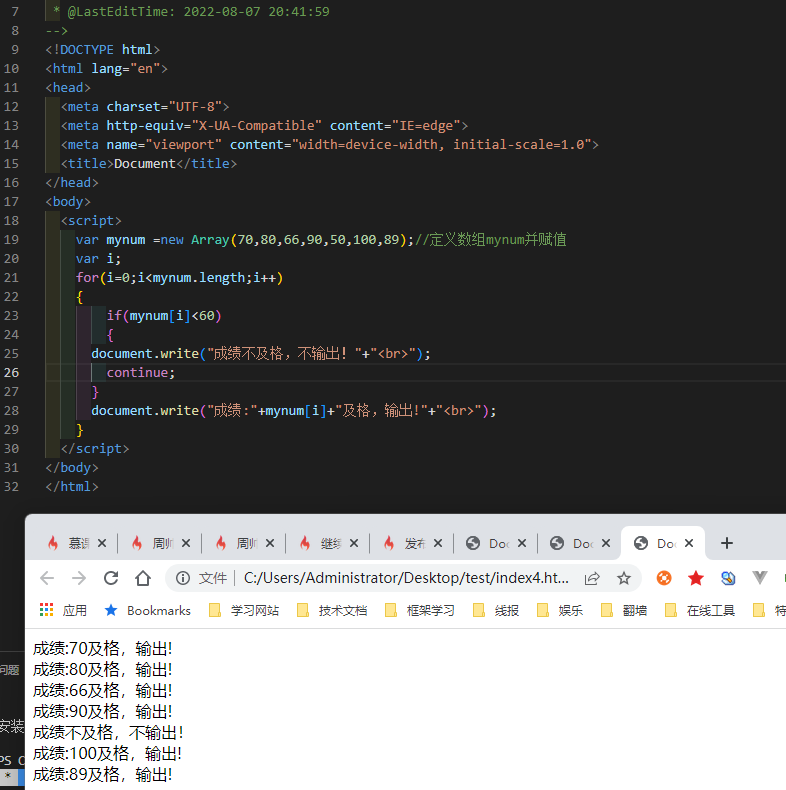The height and width of the screenshot is (790, 786).
Task: Click output line 成绩不及格,不输出!
Action: click(108, 732)
